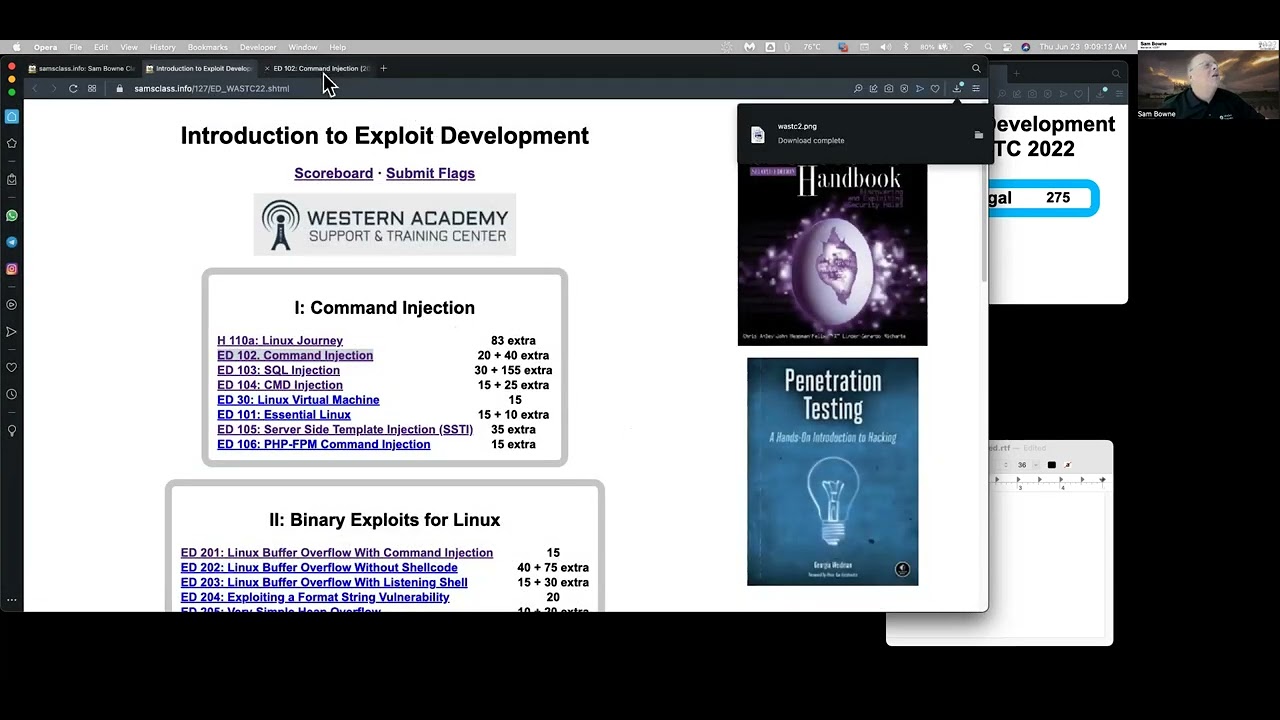Click the Penetration Testing book cover
Viewport: 1280px width, 720px height.
[x=832, y=471]
